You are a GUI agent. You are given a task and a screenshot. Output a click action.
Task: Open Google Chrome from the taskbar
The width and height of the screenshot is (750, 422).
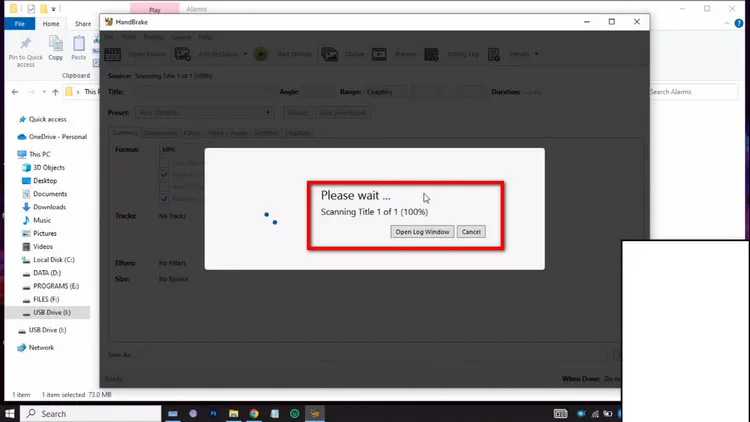pyautogui.click(x=254, y=413)
